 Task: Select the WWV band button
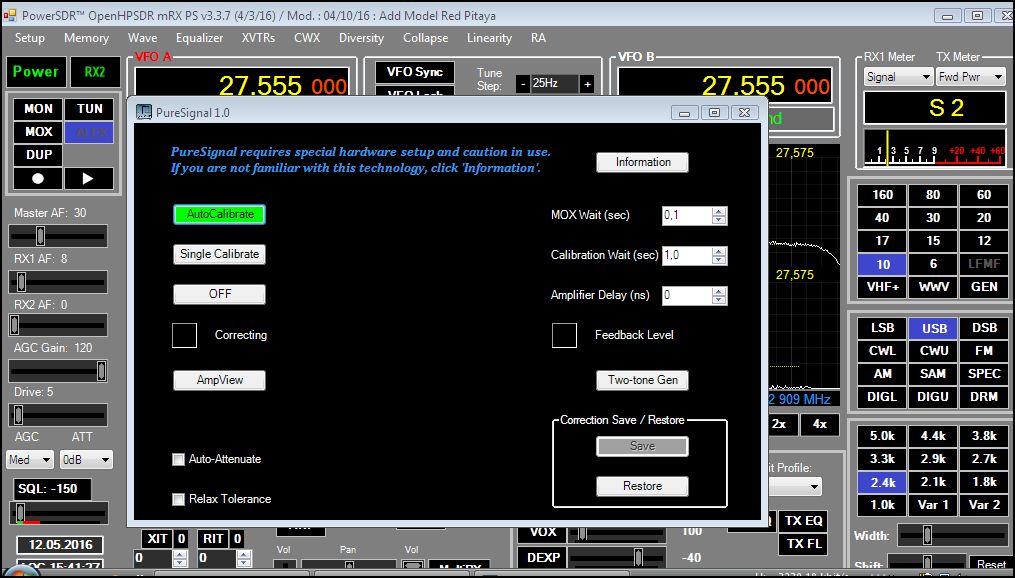(x=933, y=287)
